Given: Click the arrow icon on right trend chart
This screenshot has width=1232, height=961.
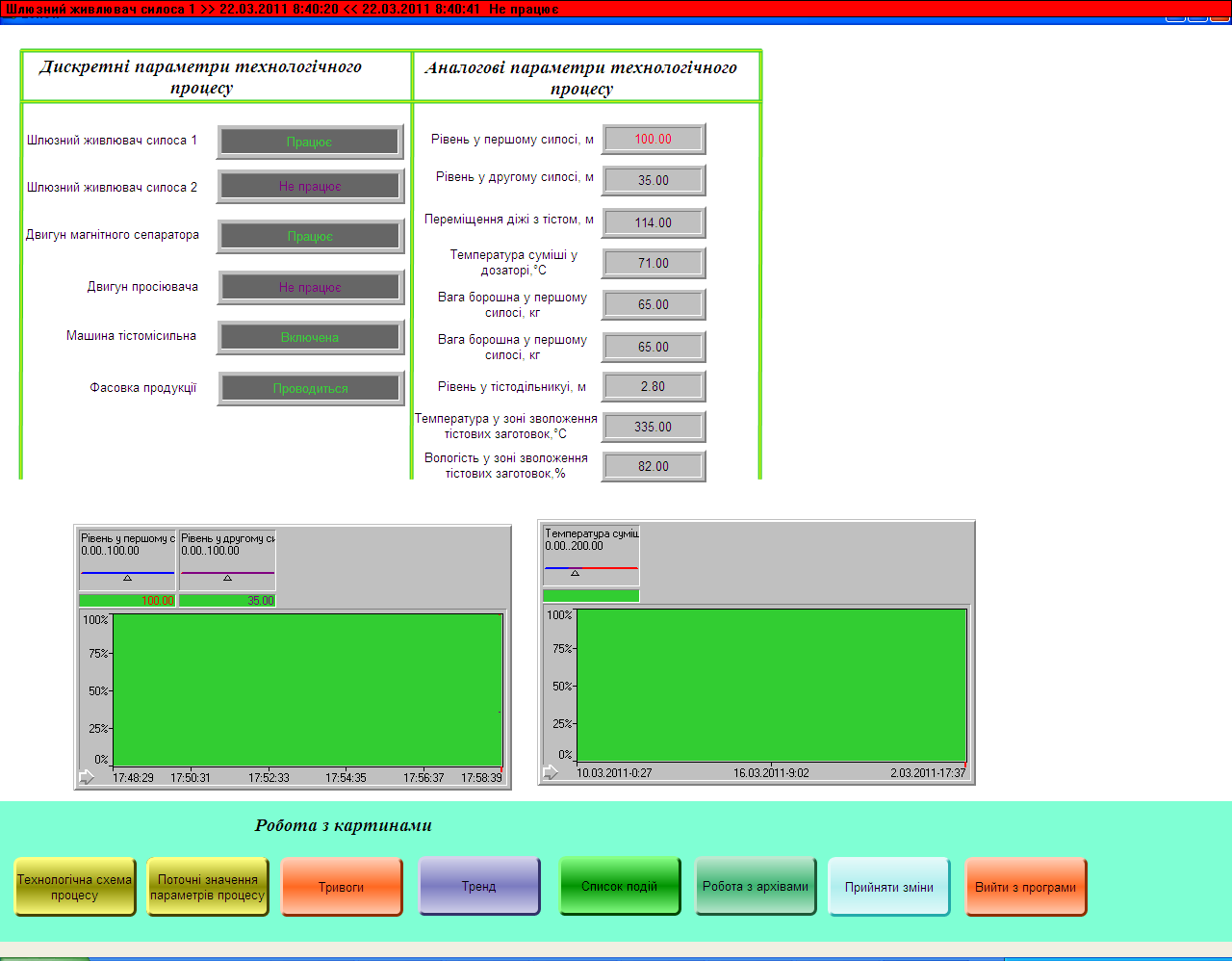Looking at the screenshot, I should click(x=551, y=772).
